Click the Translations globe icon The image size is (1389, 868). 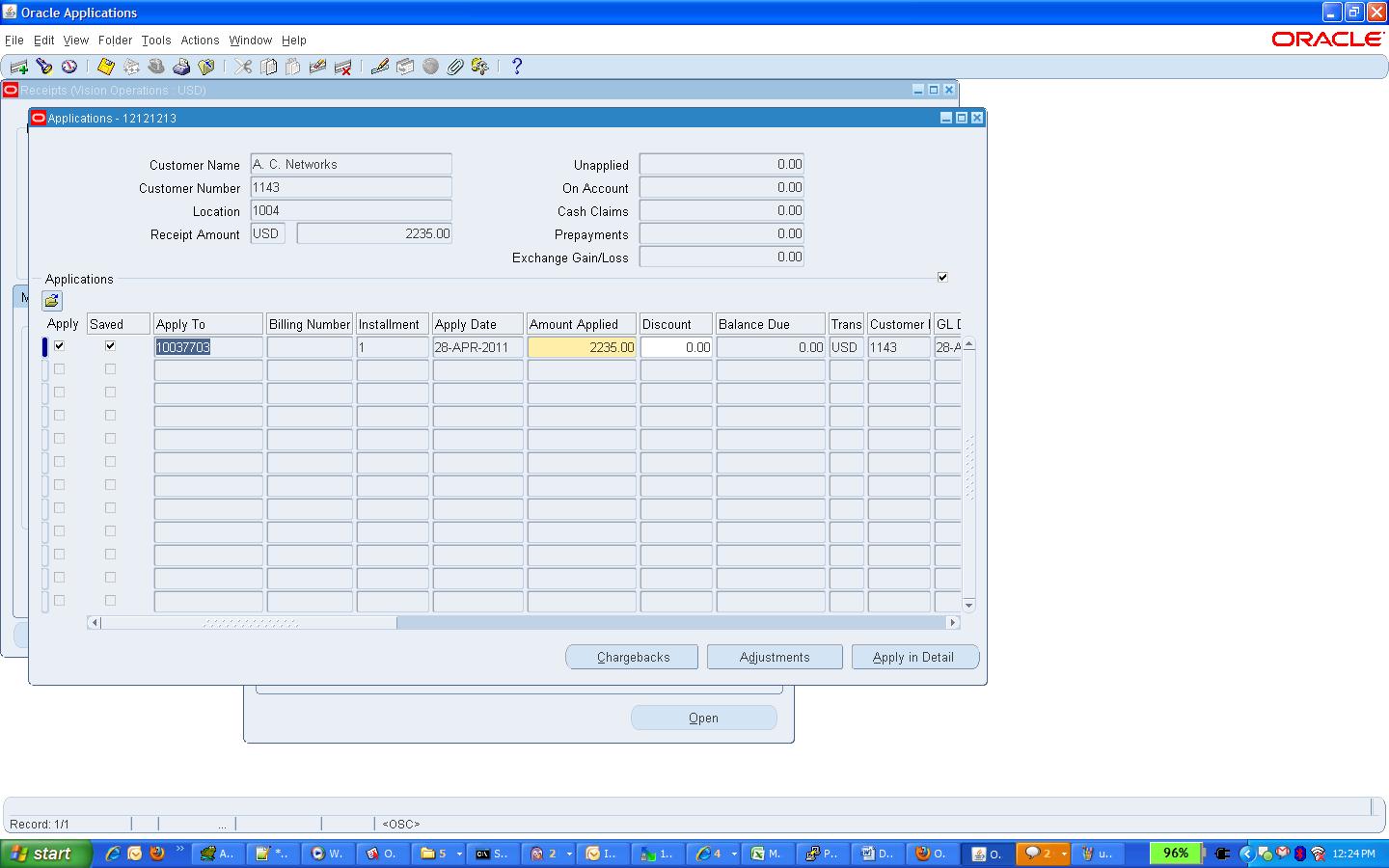(430, 67)
